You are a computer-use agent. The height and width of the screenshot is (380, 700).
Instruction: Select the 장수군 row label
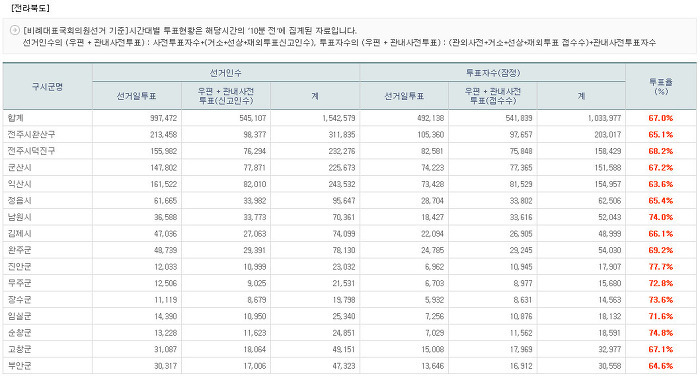[x=20, y=300]
